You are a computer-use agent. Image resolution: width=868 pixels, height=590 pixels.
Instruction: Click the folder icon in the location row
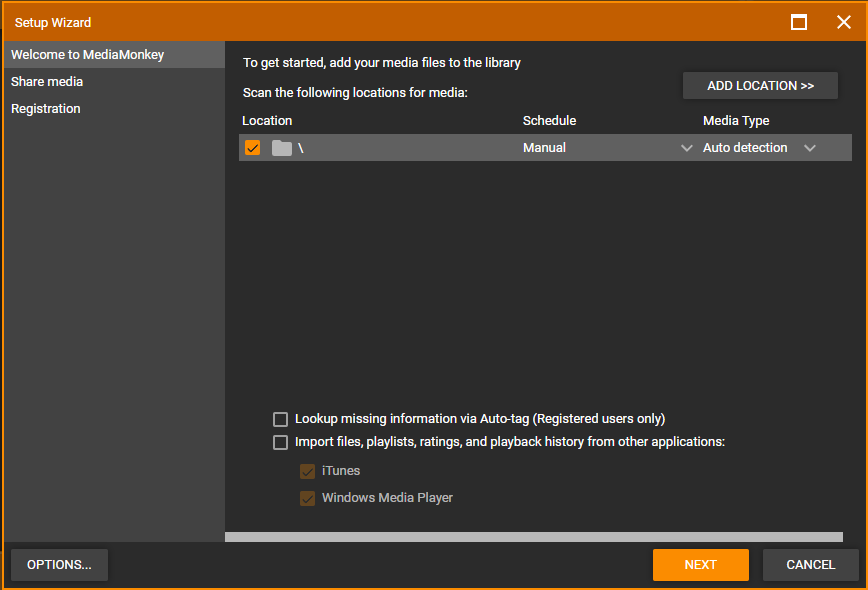click(282, 148)
